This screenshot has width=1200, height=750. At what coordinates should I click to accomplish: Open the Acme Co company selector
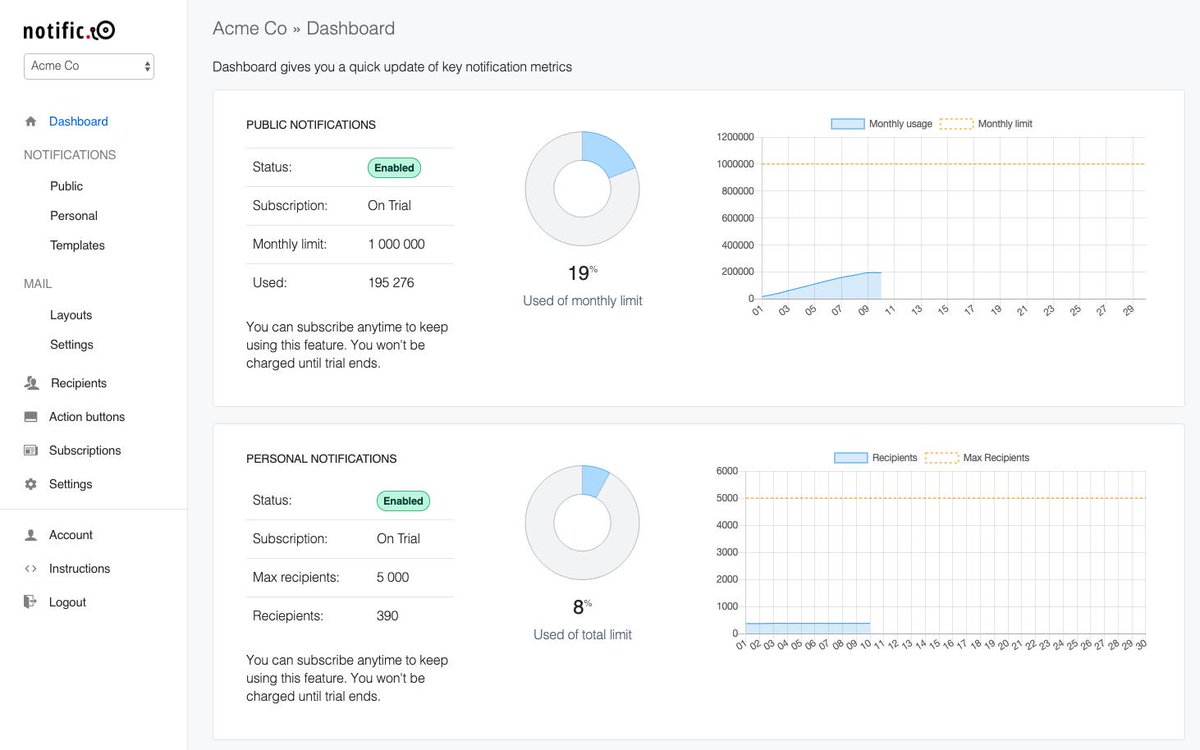(x=88, y=65)
